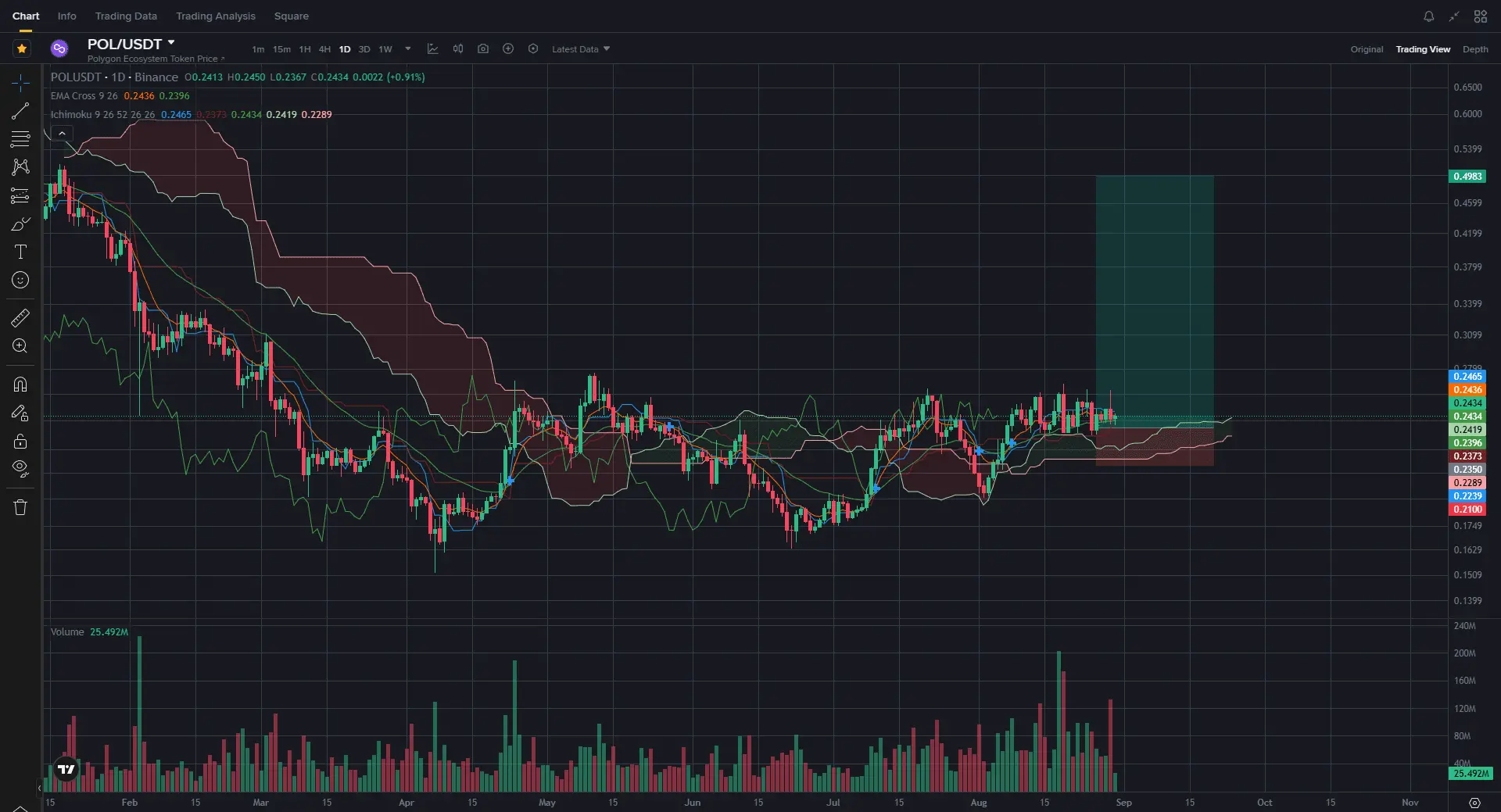The width and height of the screenshot is (1501, 812).
Task: Select the XABCD pattern tool
Action: 21,167
